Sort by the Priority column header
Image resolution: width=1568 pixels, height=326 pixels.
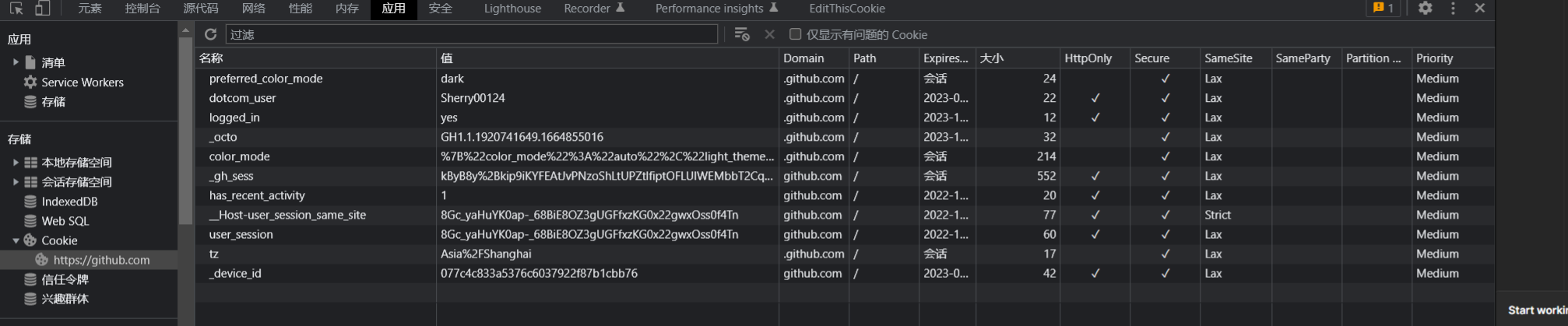coord(1453,58)
